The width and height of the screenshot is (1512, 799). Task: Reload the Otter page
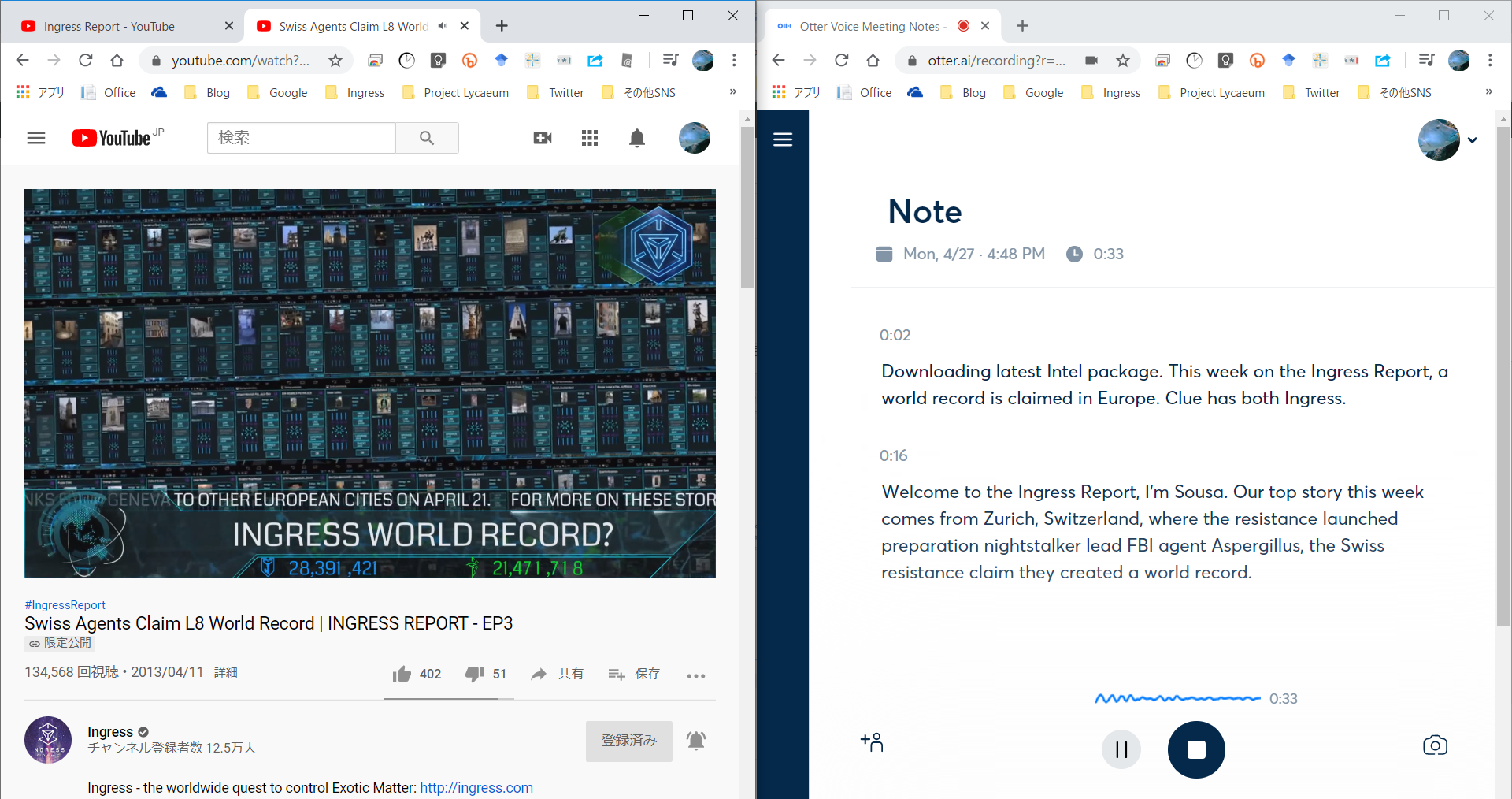click(841, 60)
